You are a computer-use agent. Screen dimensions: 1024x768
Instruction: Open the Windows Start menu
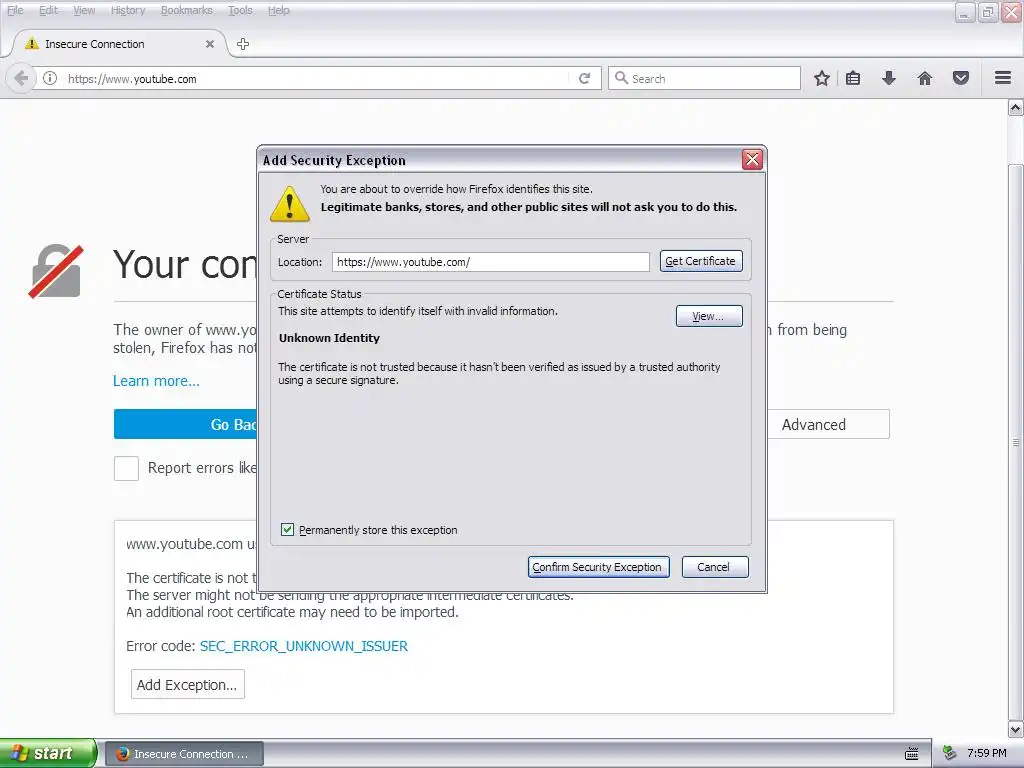point(48,753)
